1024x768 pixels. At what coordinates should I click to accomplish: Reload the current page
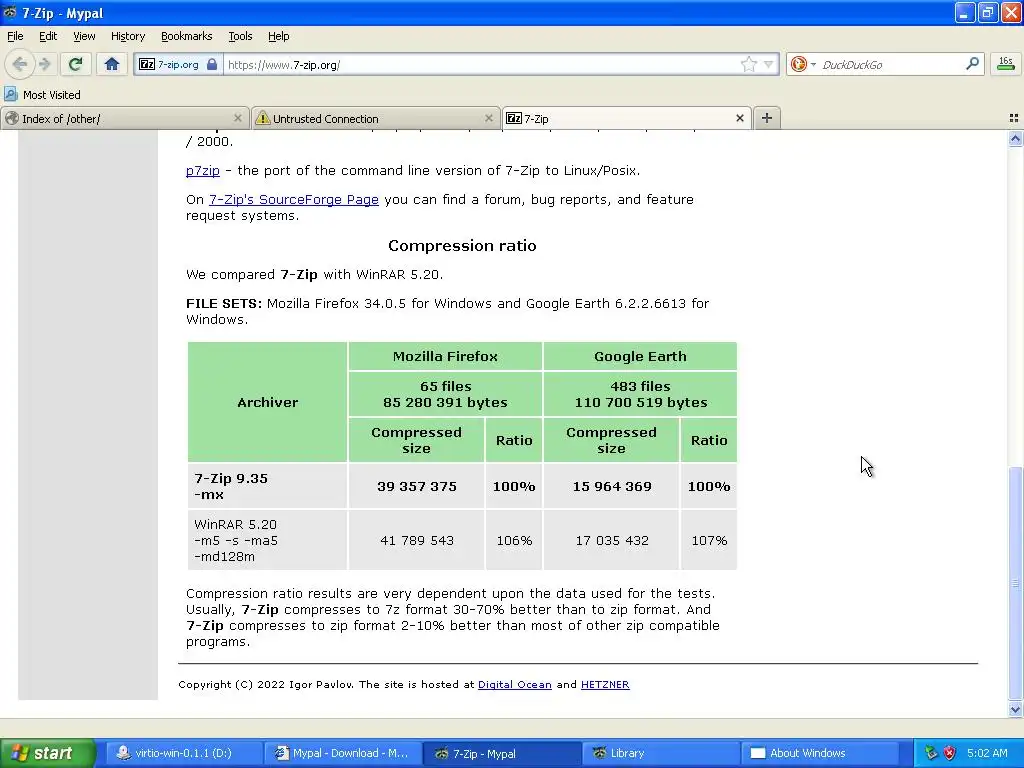pyautogui.click(x=76, y=64)
